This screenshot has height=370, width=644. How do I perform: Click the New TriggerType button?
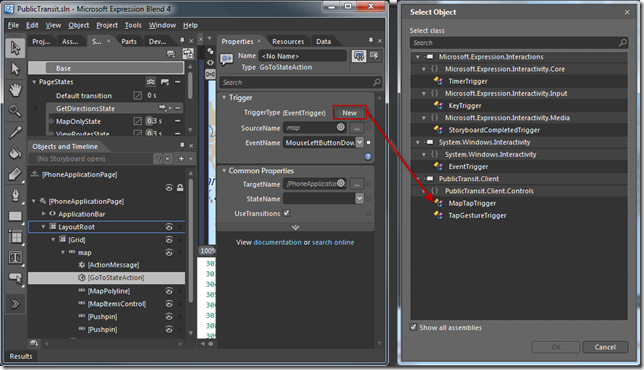350,113
